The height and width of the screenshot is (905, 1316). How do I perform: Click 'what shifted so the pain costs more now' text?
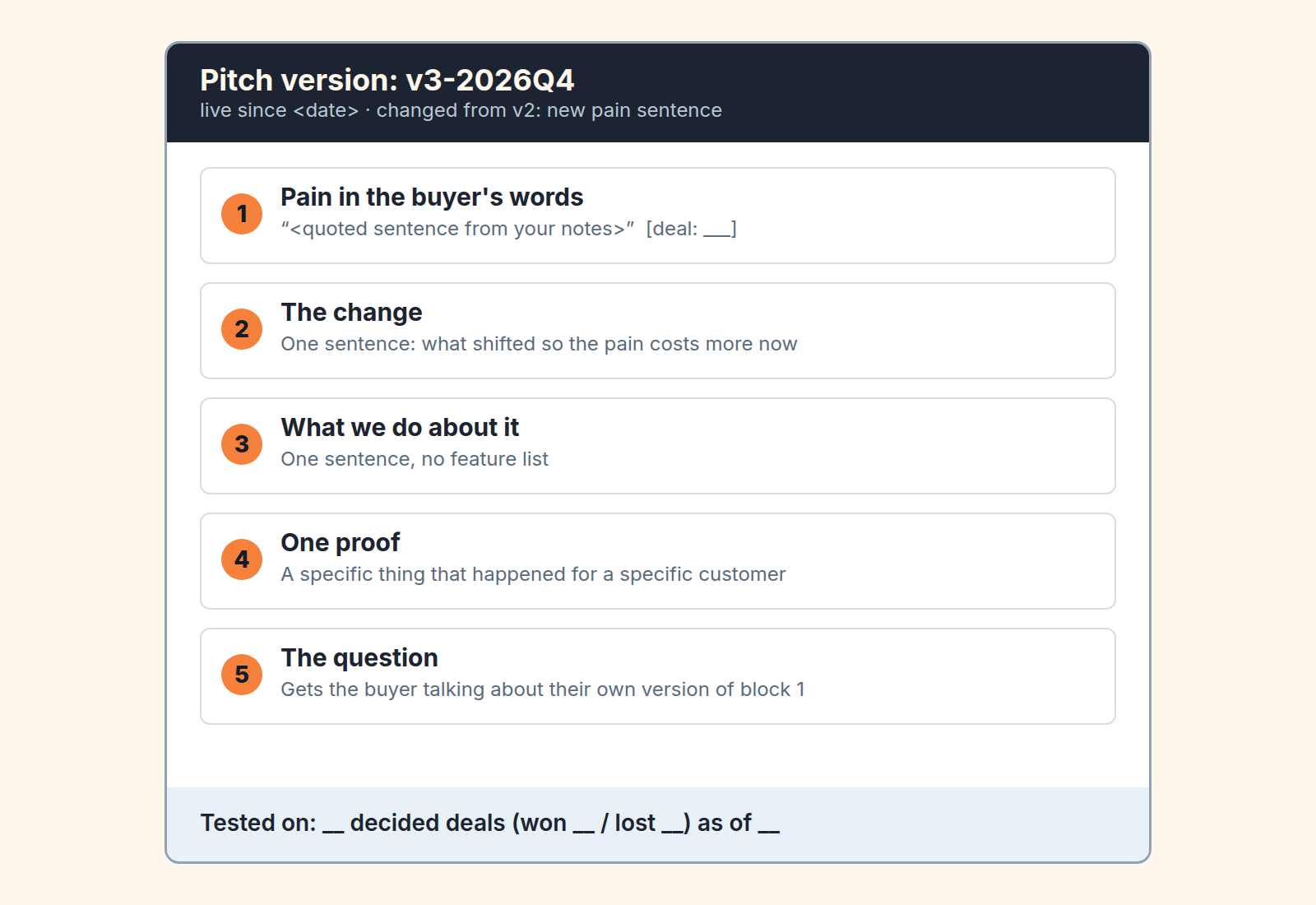(x=609, y=344)
